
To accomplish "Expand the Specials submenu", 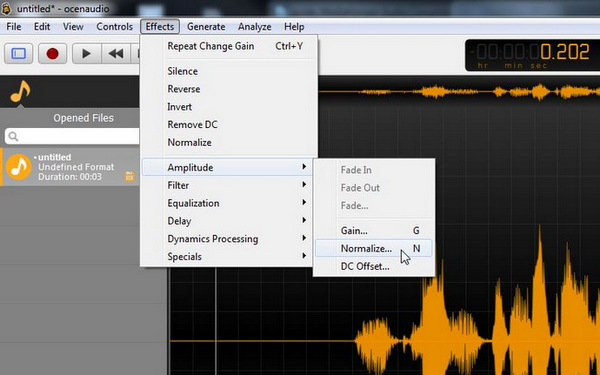I will click(227, 256).
